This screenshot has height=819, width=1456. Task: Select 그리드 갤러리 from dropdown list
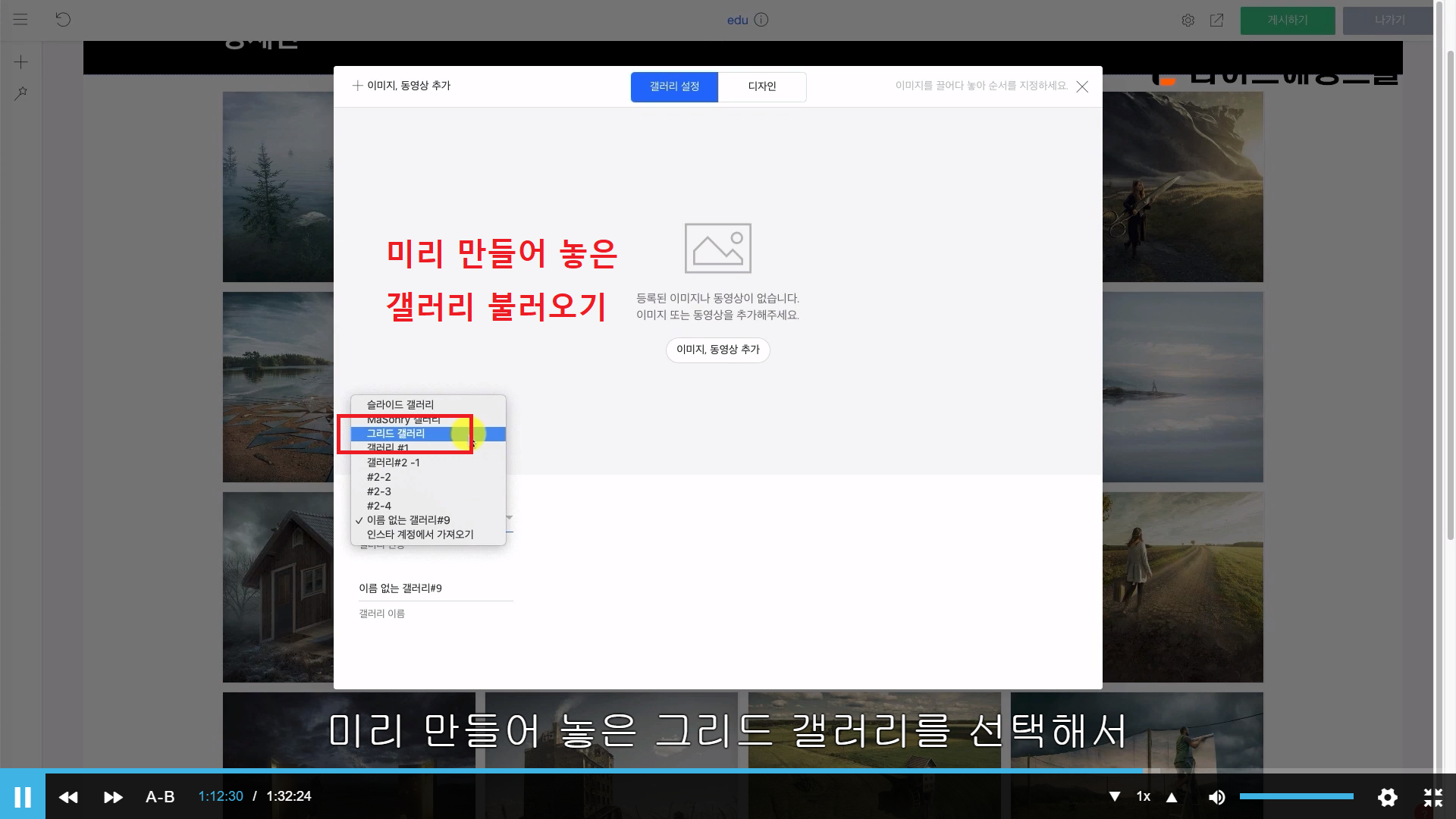[396, 434]
